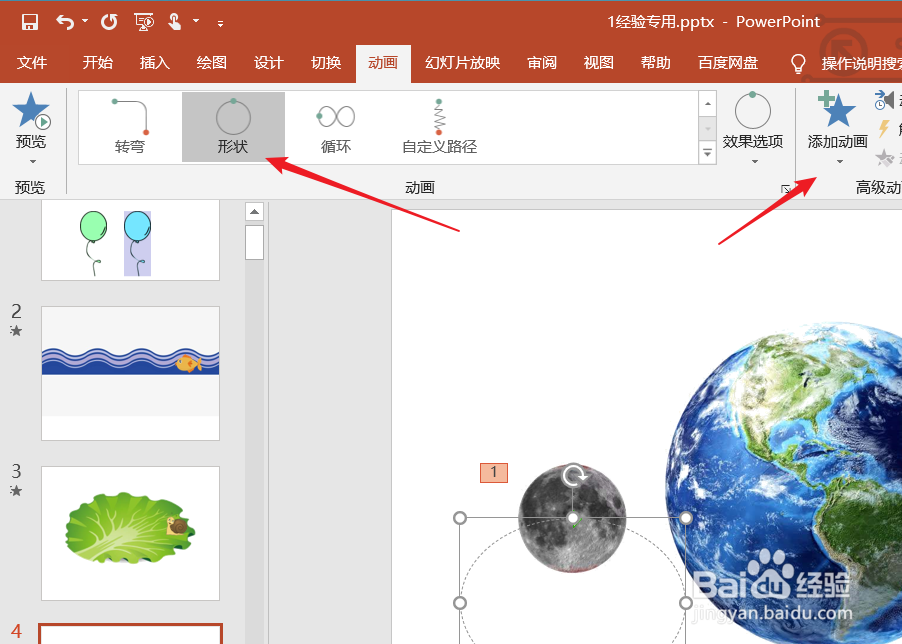Click the Undo arrow icon
Image resolution: width=902 pixels, height=644 pixels.
(65, 22)
